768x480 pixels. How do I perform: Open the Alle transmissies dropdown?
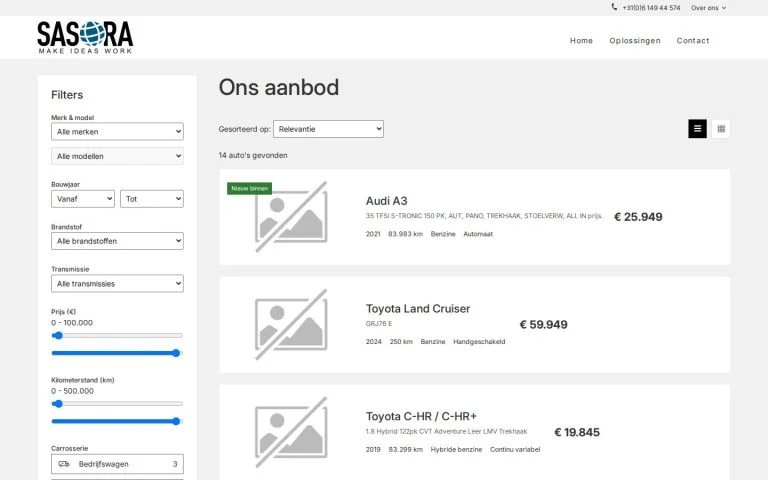(118, 283)
